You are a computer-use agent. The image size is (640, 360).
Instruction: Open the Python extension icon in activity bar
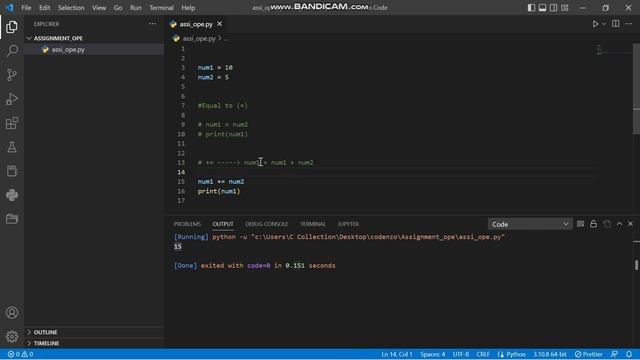pos(12,195)
